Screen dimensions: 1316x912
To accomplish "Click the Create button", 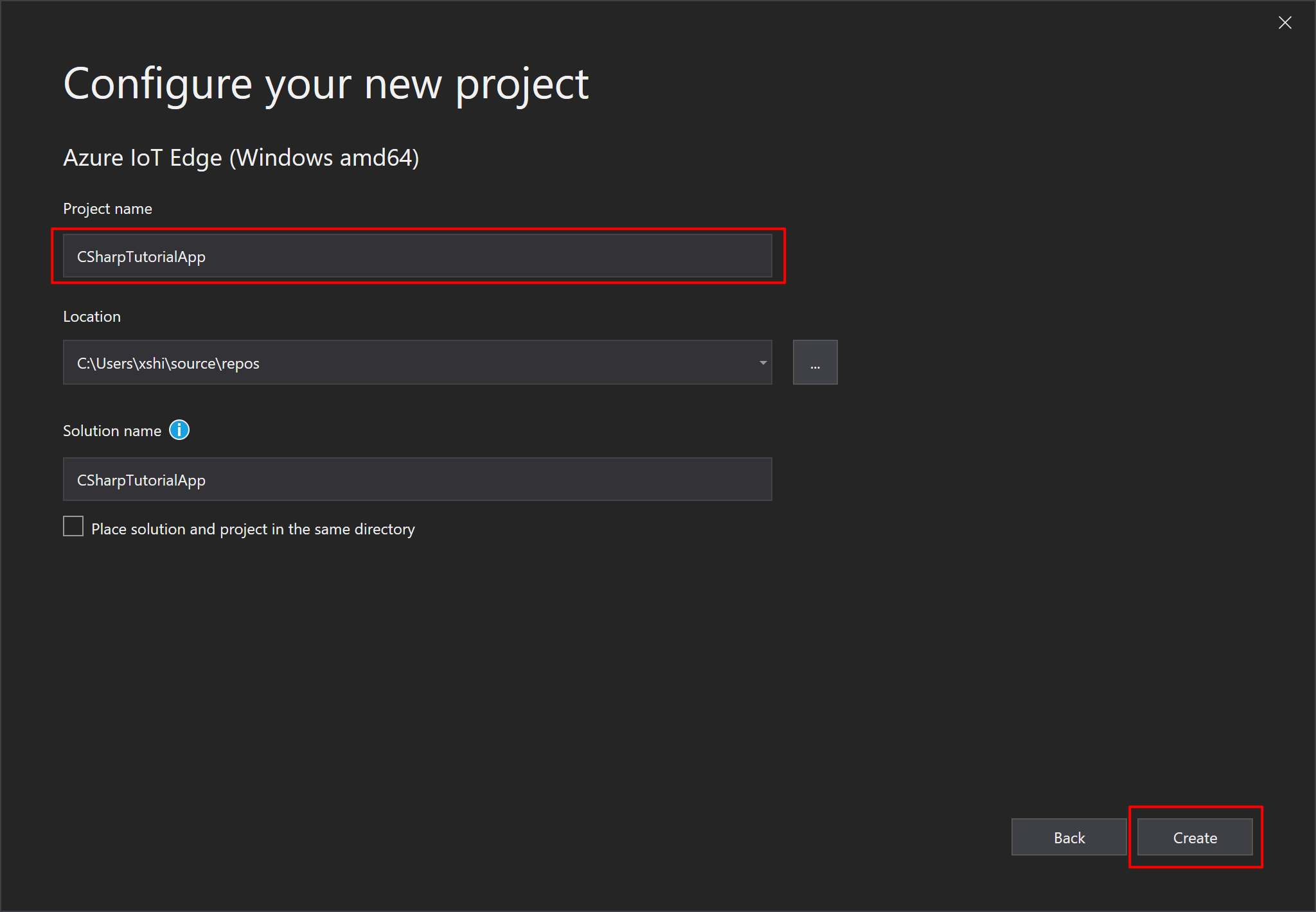I will pos(1195,837).
